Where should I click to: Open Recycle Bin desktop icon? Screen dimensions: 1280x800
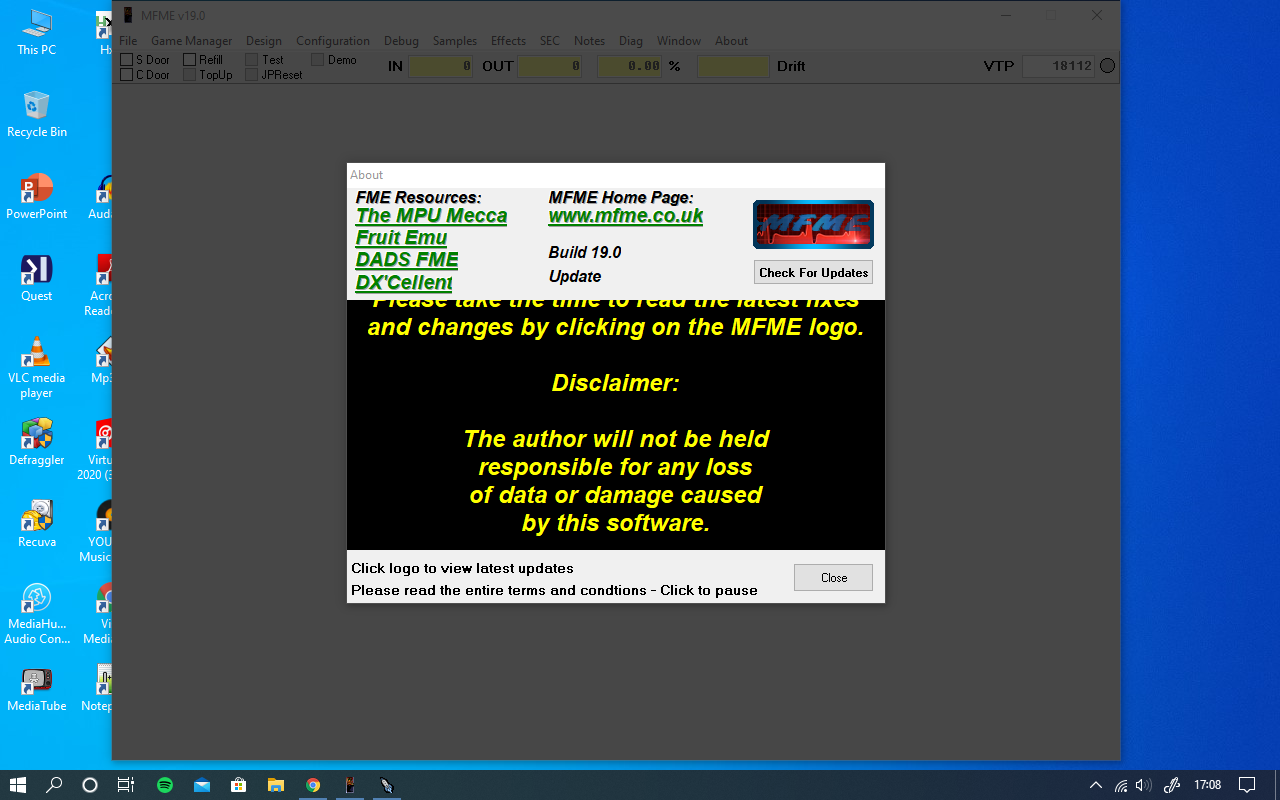[x=37, y=114]
